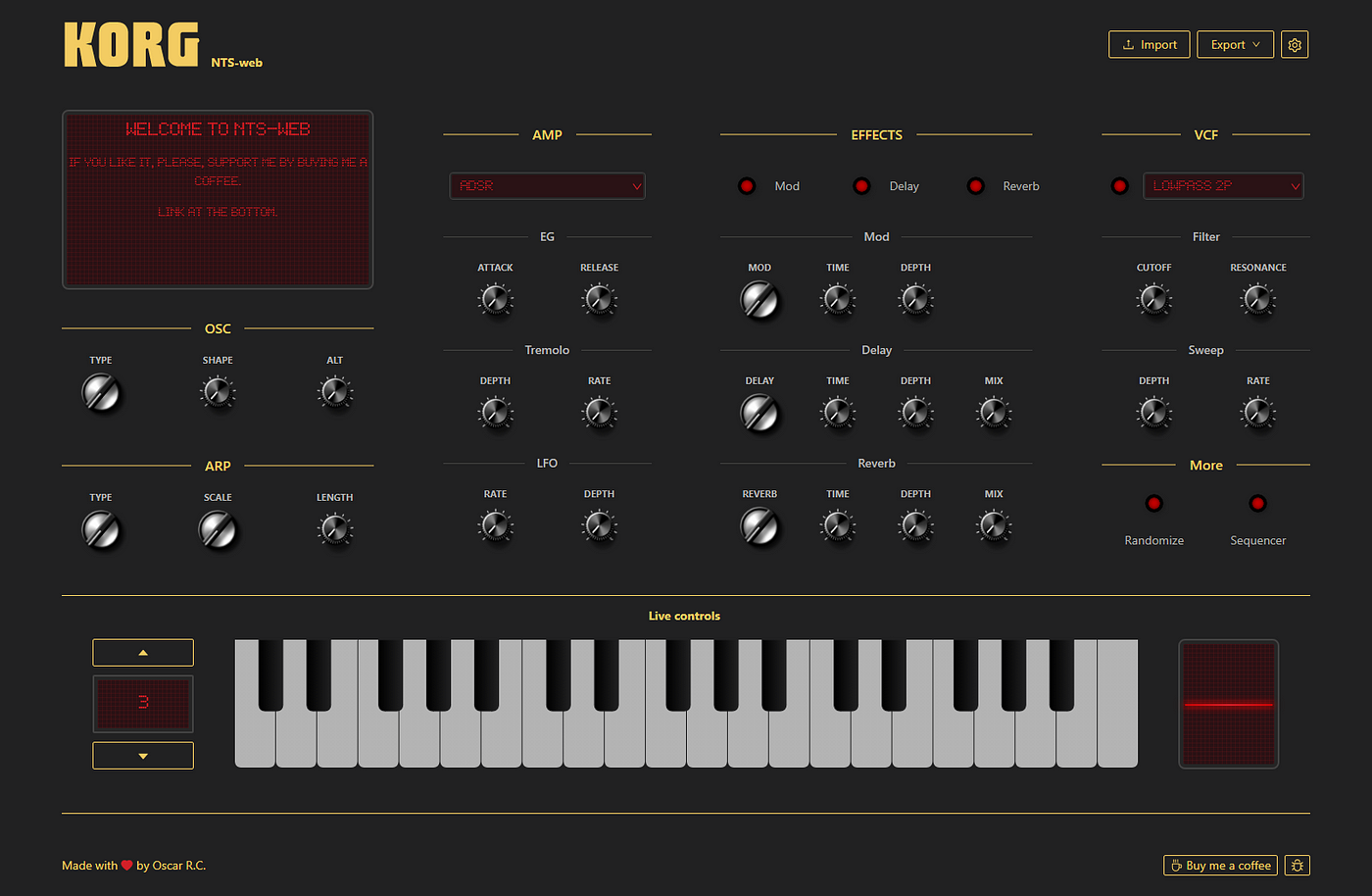Click the ARP TYPE knob

coord(101,530)
